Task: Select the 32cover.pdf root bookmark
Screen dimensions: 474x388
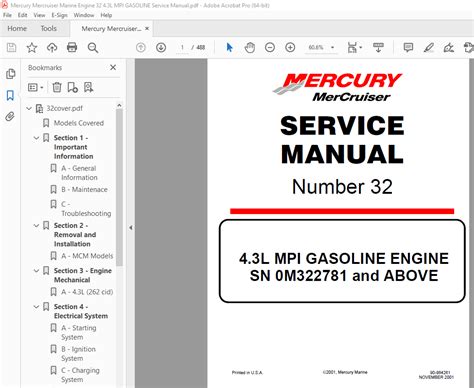Action: [x=65, y=108]
